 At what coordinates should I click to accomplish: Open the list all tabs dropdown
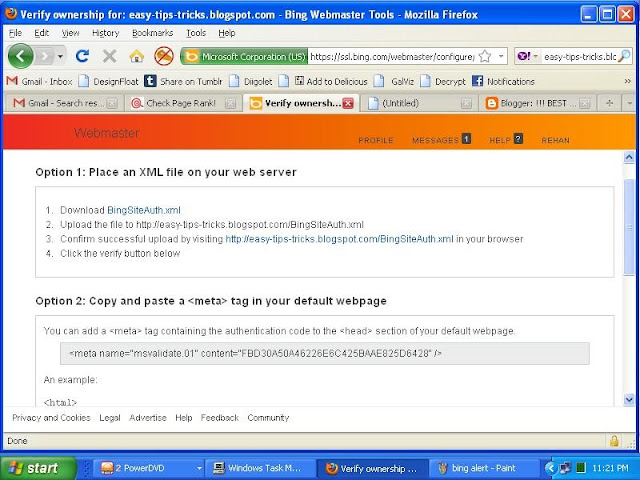(x=629, y=103)
